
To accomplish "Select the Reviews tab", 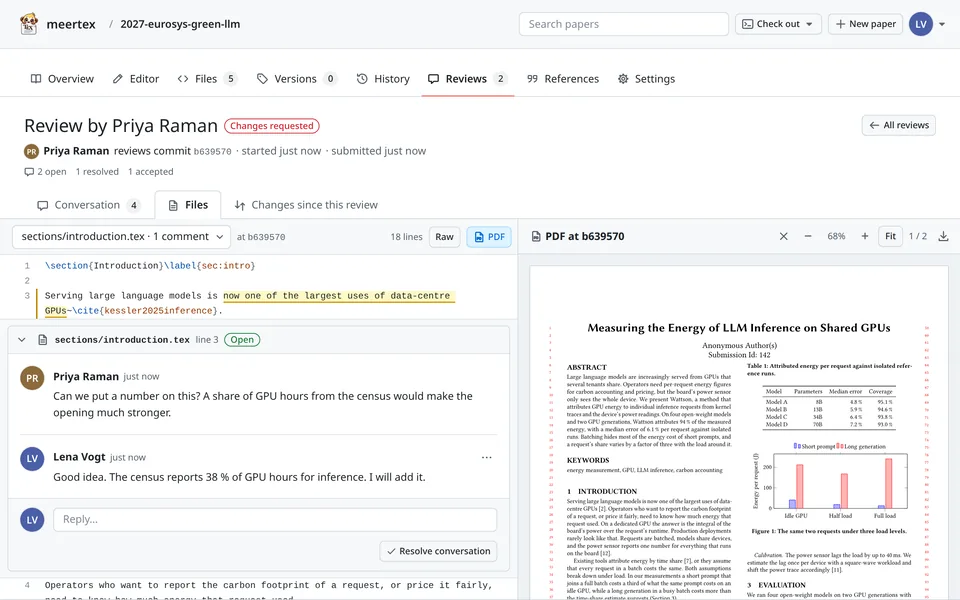I will pyautogui.click(x=467, y=78).
